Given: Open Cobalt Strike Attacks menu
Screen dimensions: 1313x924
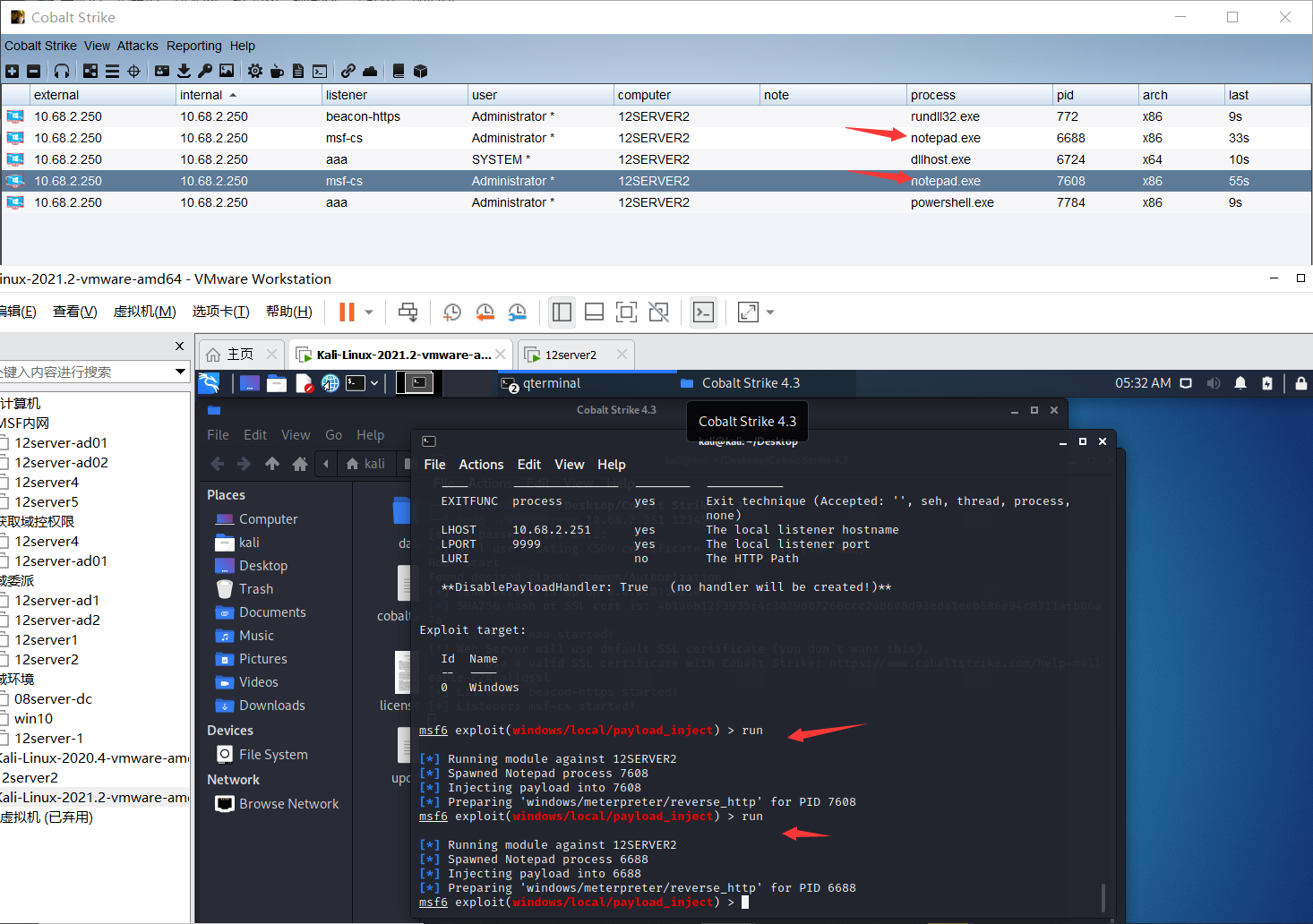Looking at the screenshot, I should tap(137, 46).
